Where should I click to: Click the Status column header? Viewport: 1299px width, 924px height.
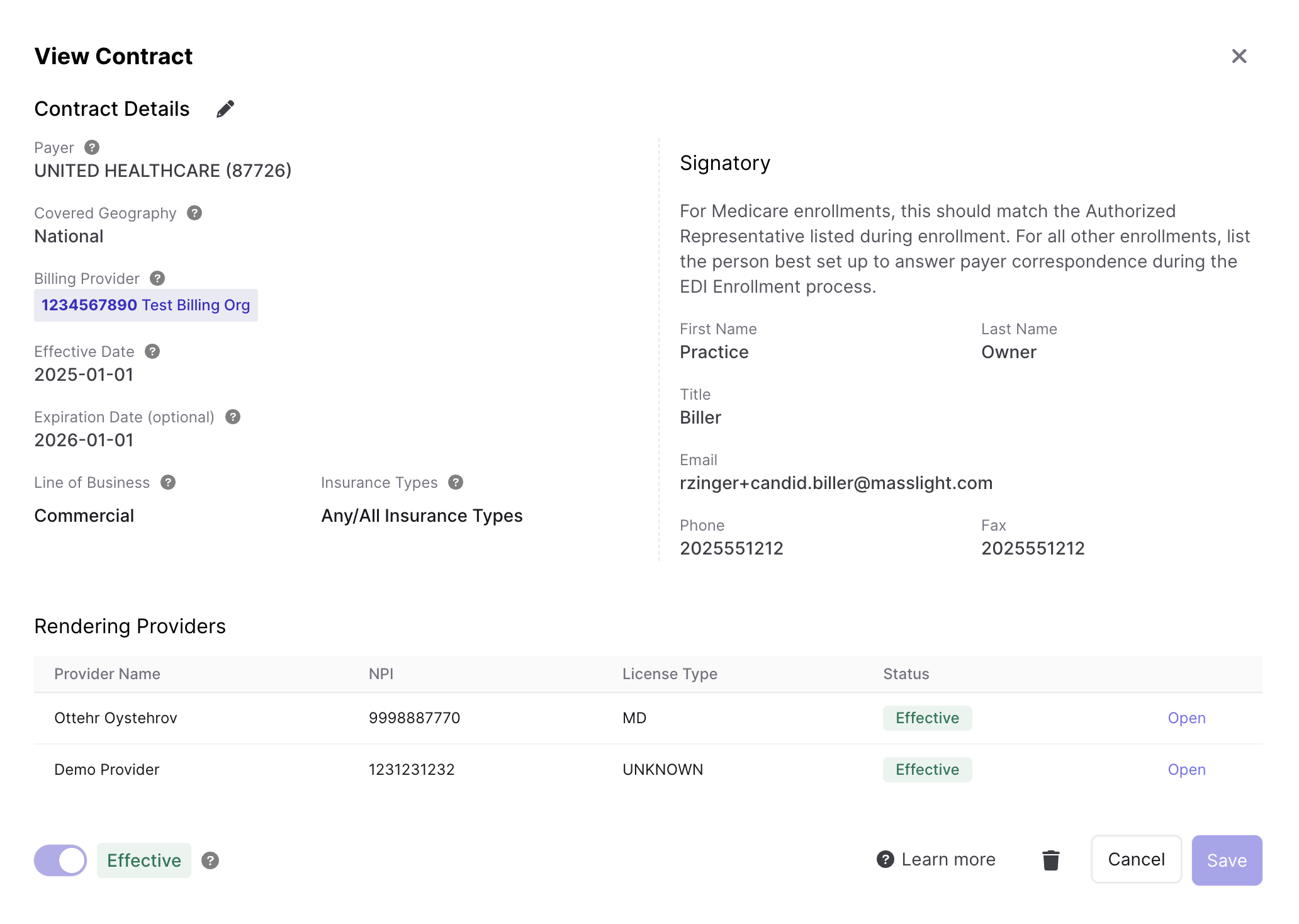(x=906, y=674)
